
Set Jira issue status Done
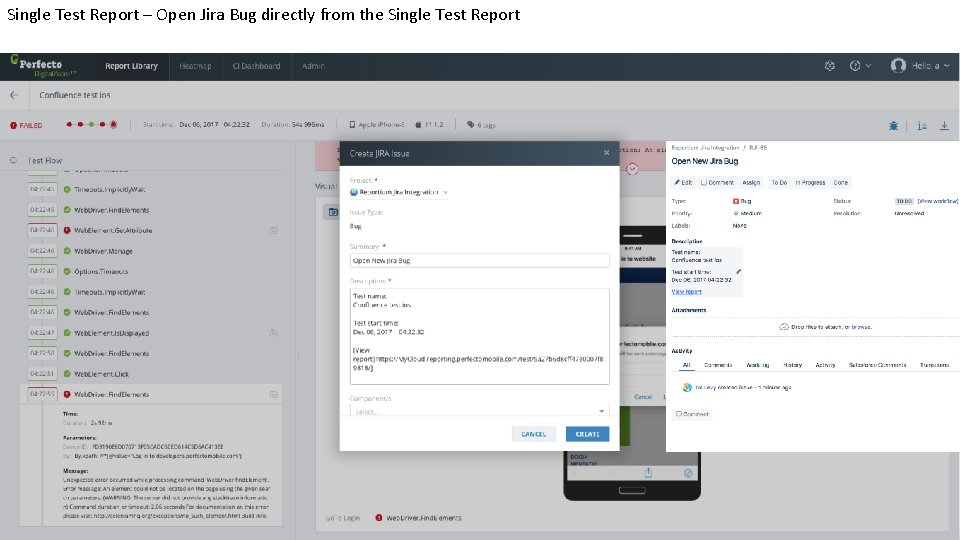click(x=841, y=182)
